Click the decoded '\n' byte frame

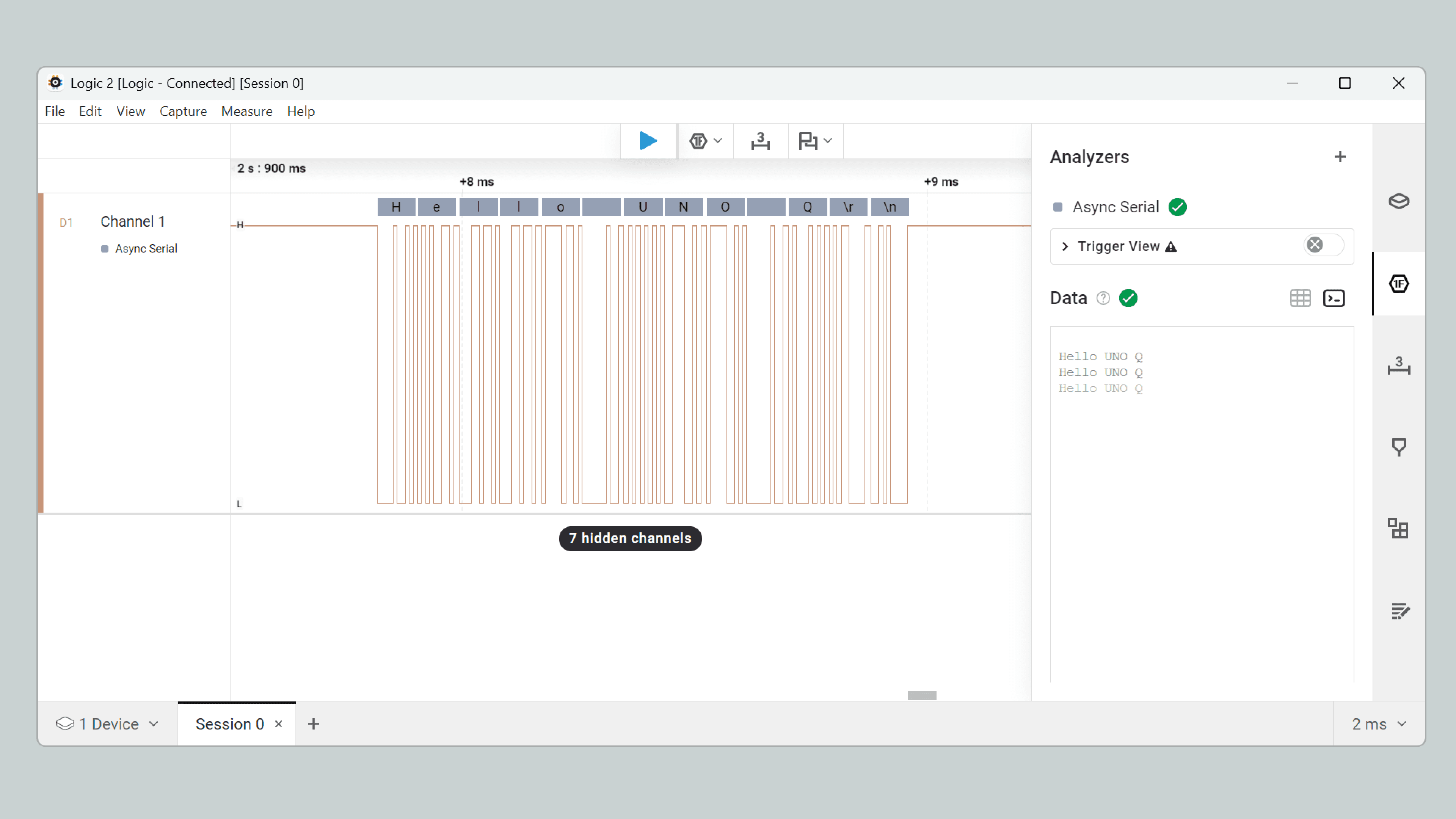coord(890,207)
